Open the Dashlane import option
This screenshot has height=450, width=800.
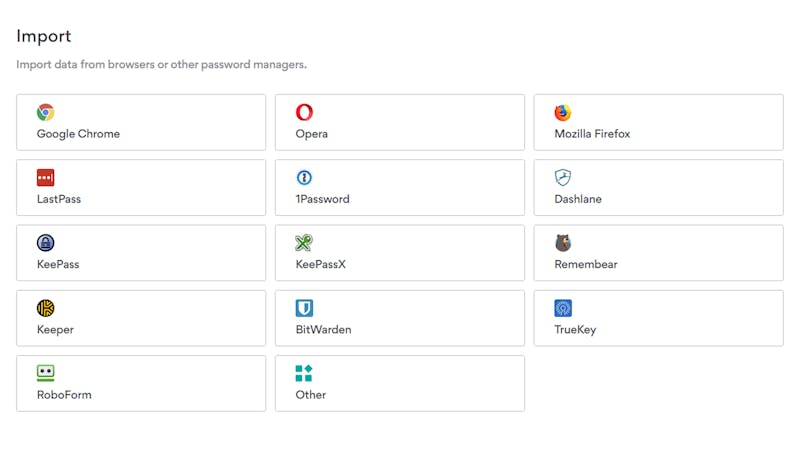pos(658,187)
